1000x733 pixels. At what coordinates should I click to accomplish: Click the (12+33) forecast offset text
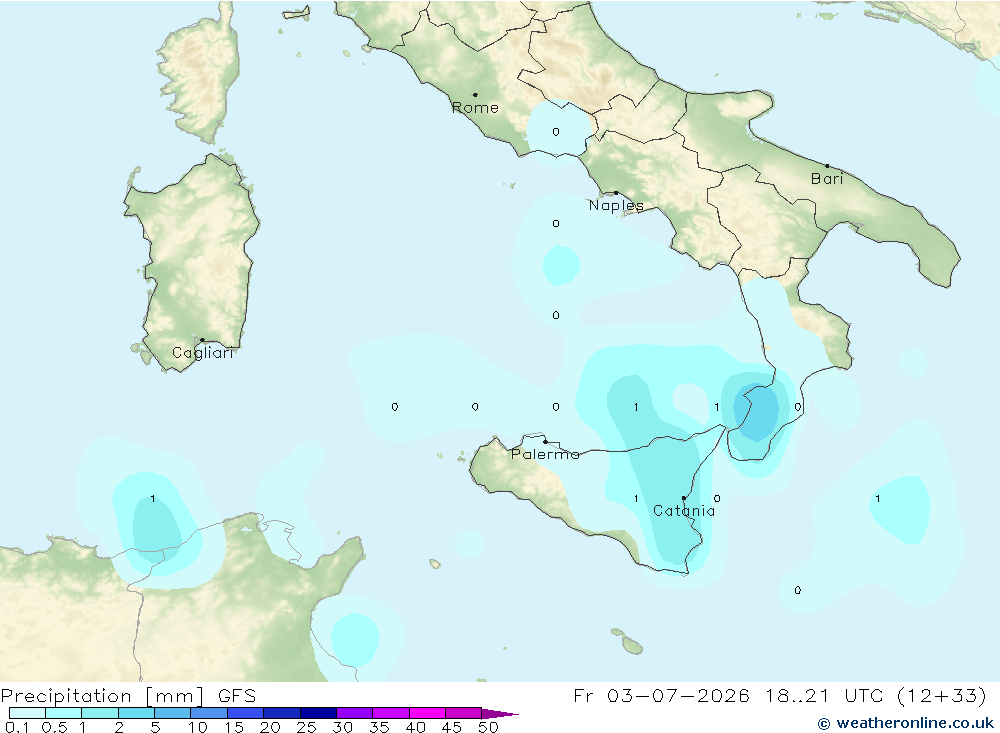942,695
